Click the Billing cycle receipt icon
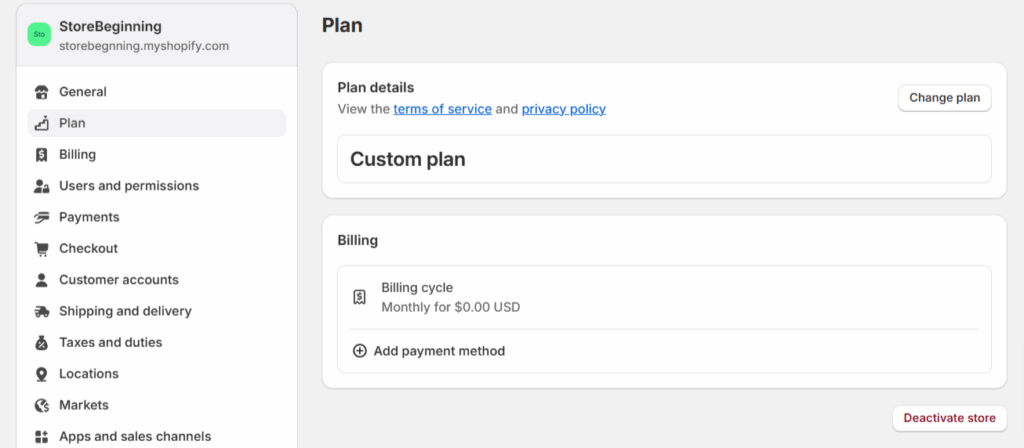This screenshot has width=1024, height=448. (360, 297)
